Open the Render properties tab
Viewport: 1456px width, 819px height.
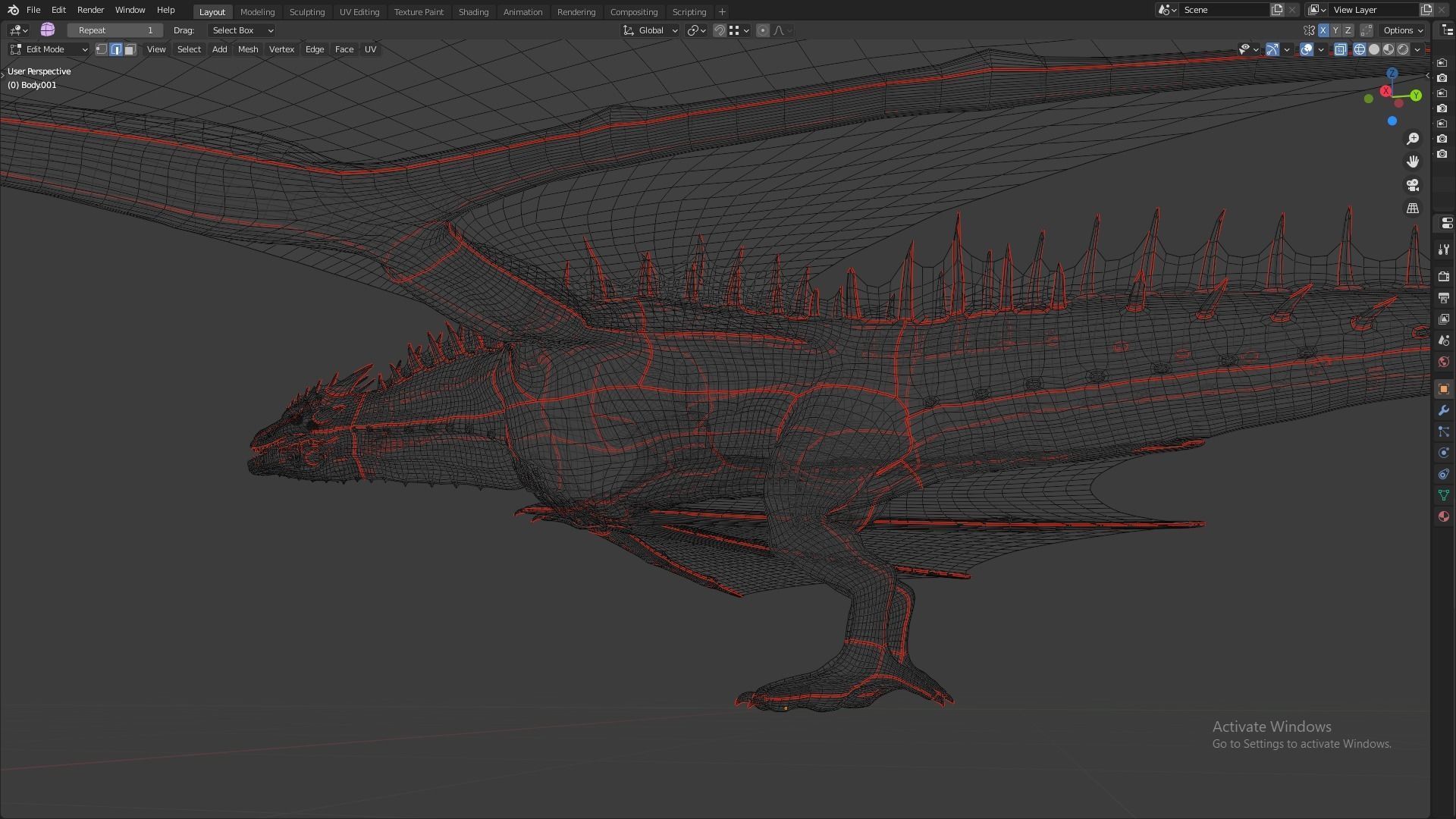1443,277
